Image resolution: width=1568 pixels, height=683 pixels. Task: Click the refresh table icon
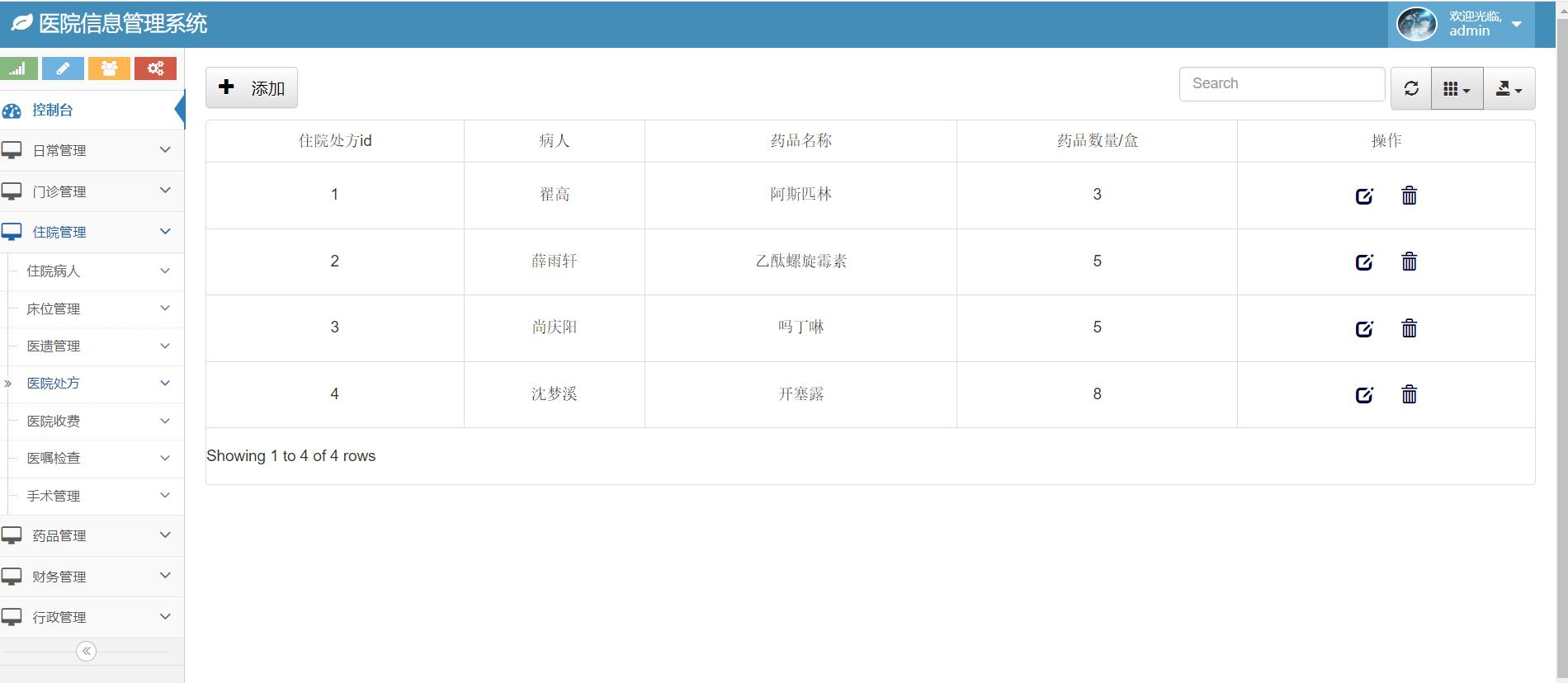[1411, 88]
